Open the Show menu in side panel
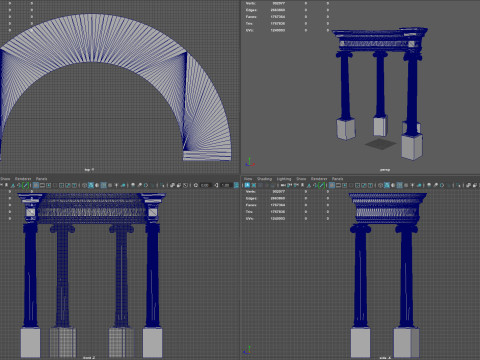480x360 pixels. 301,179
